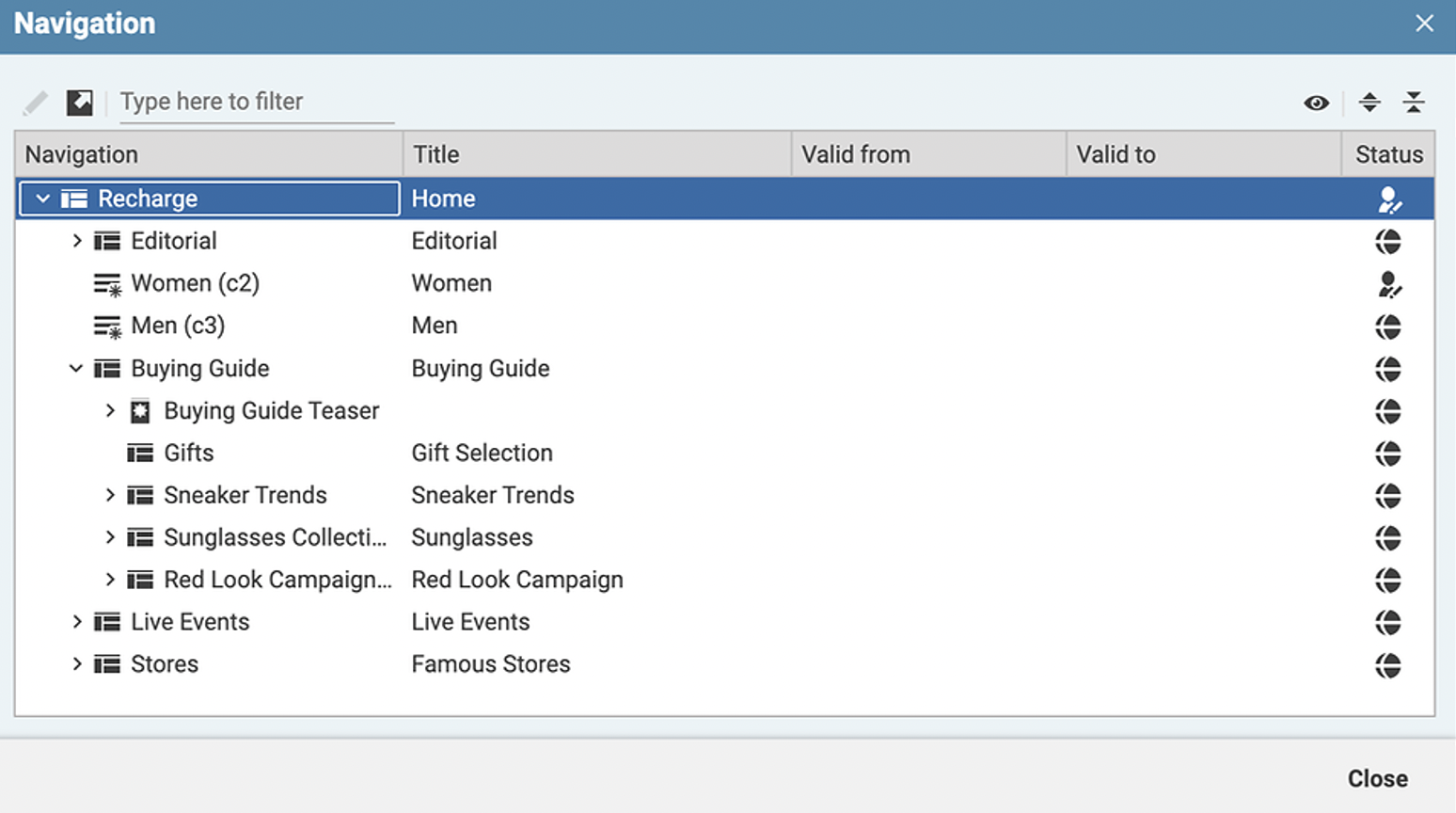Click the 'Famous Stores' title cell
The image size is (1456, 813).
pos(491,664)
